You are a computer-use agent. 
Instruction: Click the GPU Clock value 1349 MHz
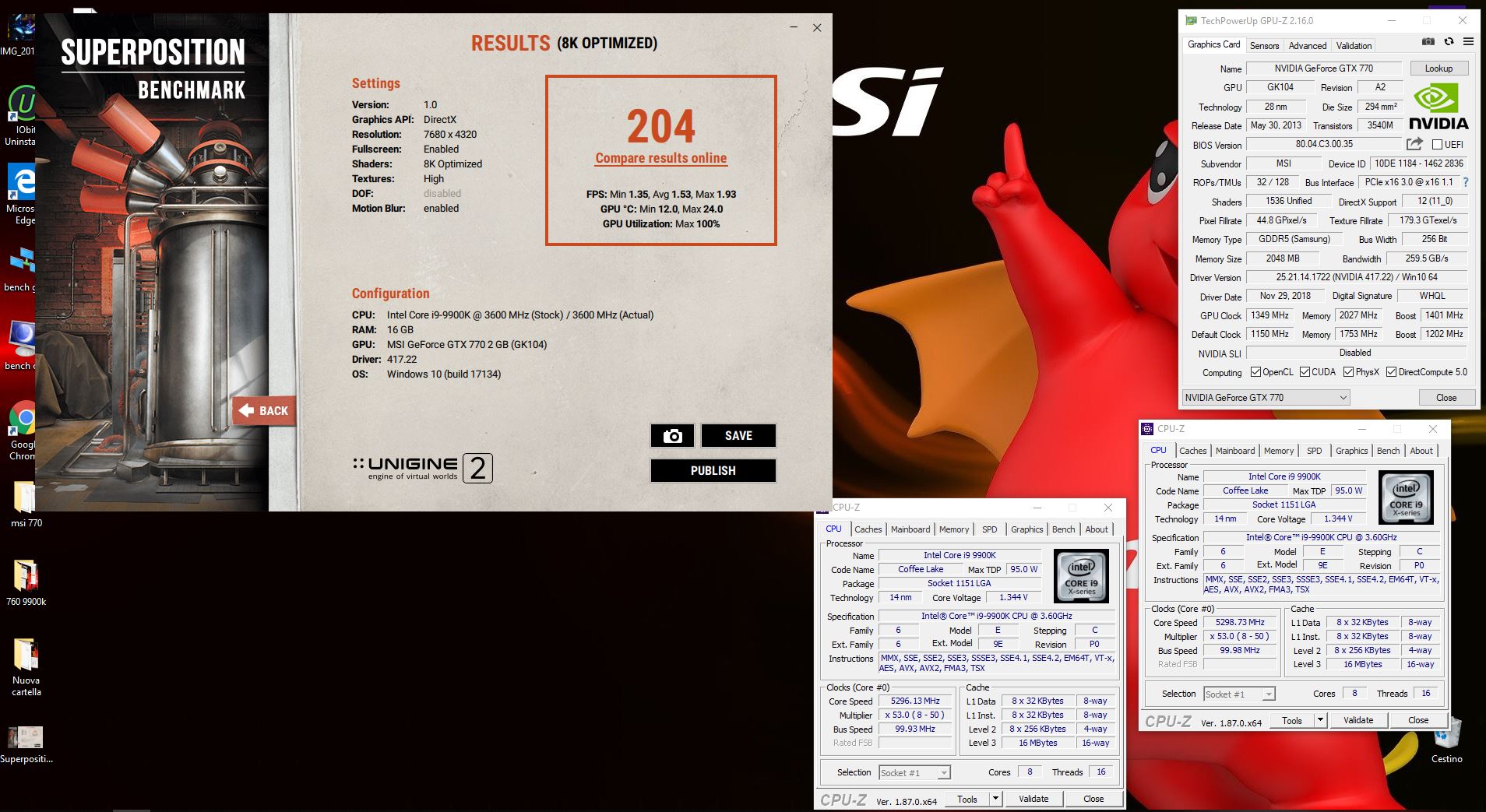(x=1269, y=315)
